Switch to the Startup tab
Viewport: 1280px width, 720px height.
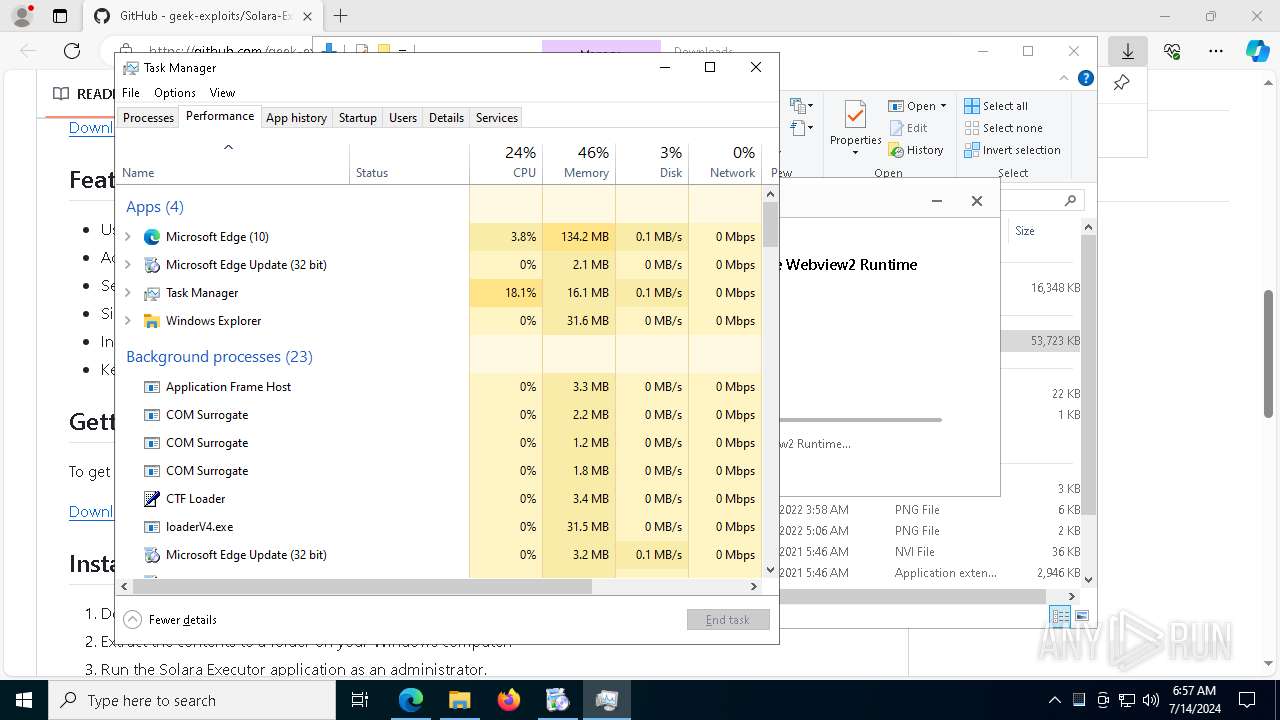point(357,118)
